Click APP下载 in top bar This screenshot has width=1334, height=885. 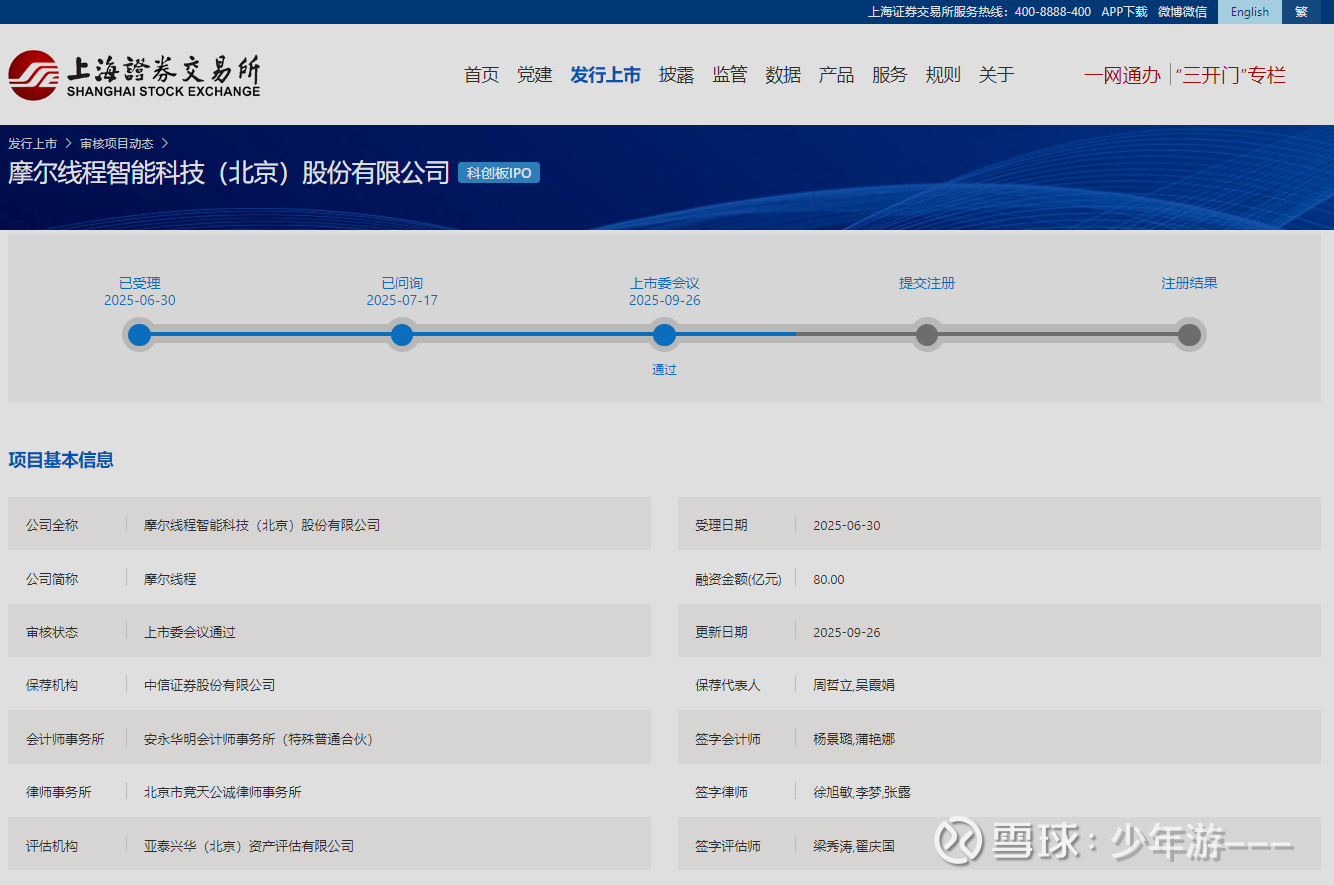click(x=1124, y=12)
